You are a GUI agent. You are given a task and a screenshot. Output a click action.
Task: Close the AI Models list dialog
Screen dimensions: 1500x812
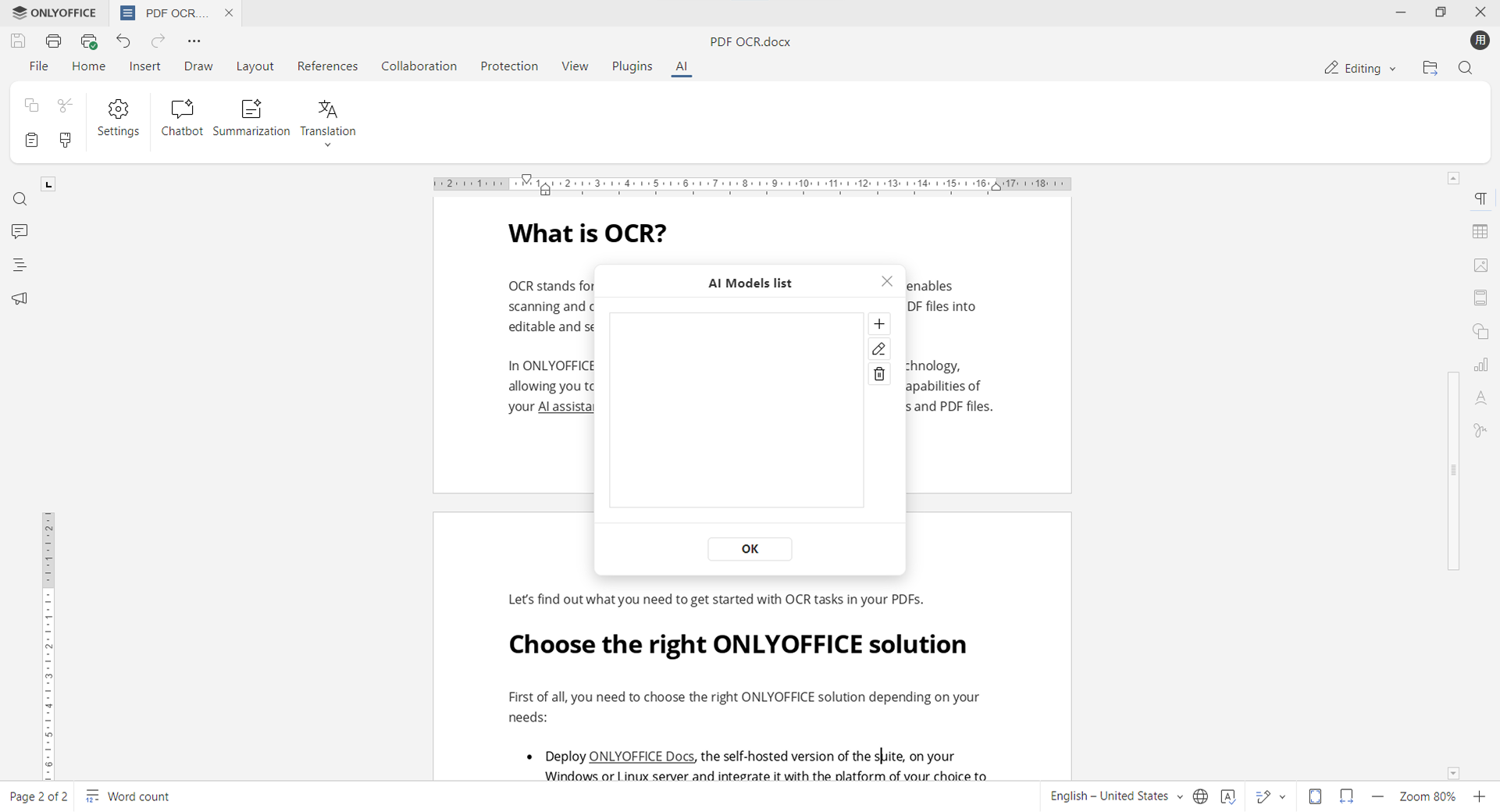pos(887,282)
